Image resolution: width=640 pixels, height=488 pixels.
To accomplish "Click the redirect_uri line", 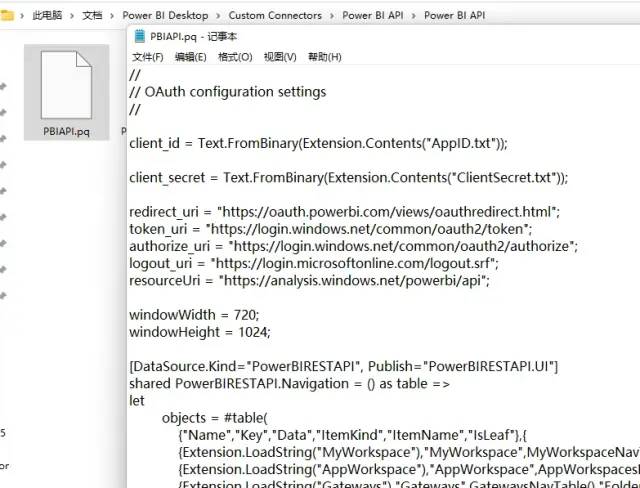I will click(x=344, y=212).
